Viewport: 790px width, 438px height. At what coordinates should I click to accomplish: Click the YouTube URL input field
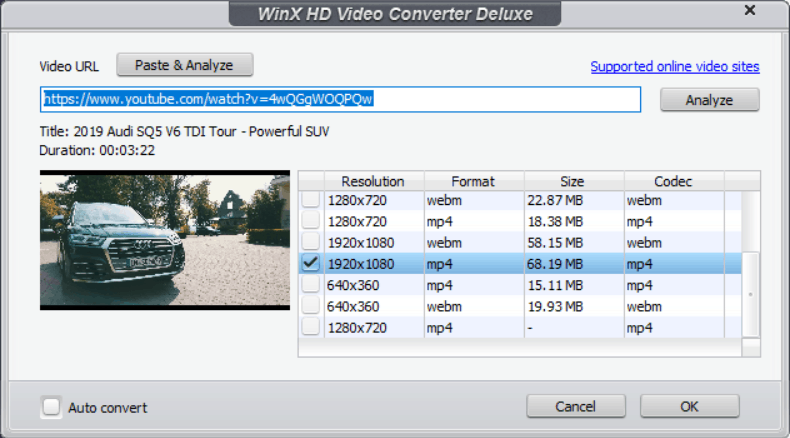tap(340, 100)
